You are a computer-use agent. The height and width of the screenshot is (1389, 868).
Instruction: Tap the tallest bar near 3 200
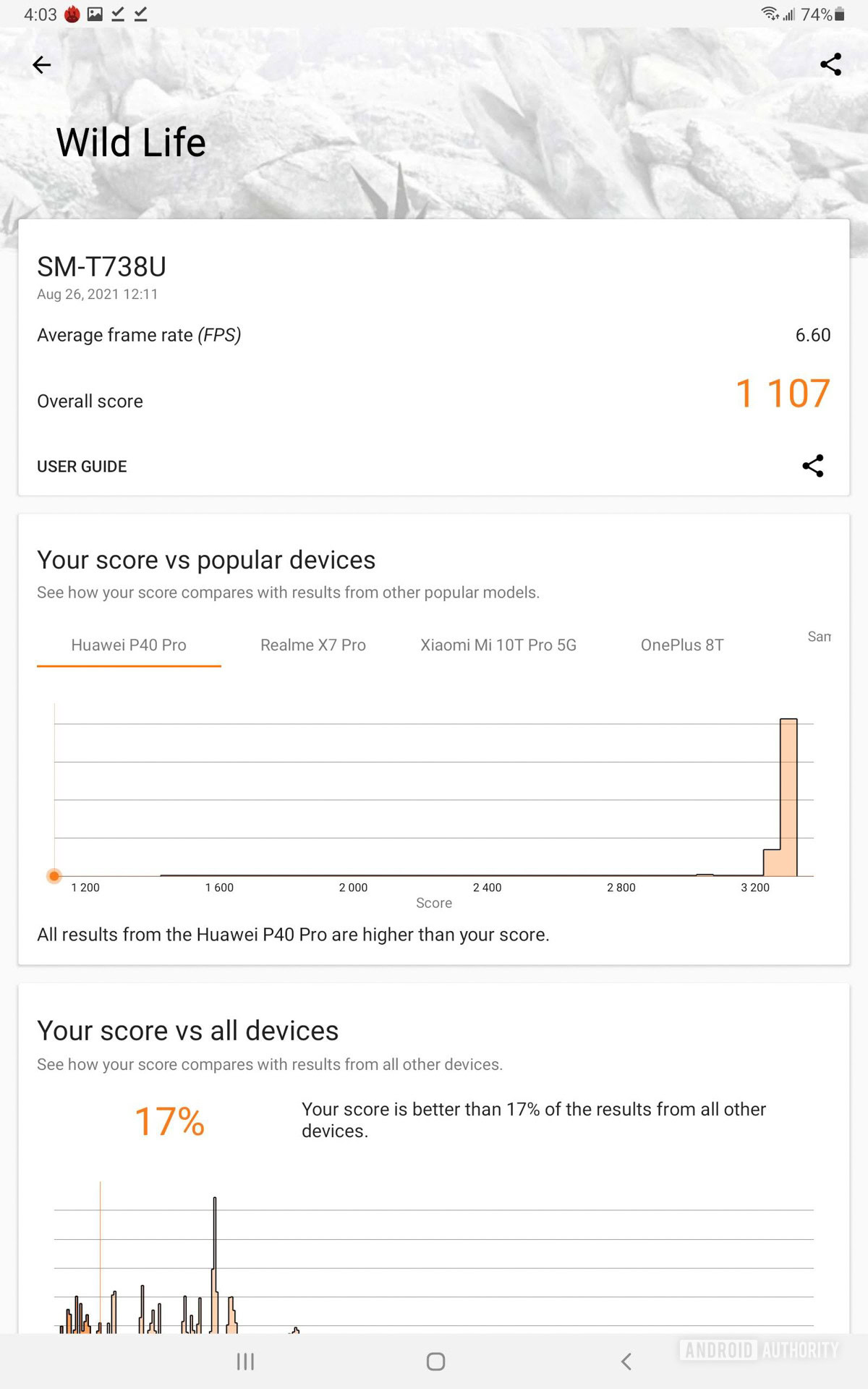788,796
